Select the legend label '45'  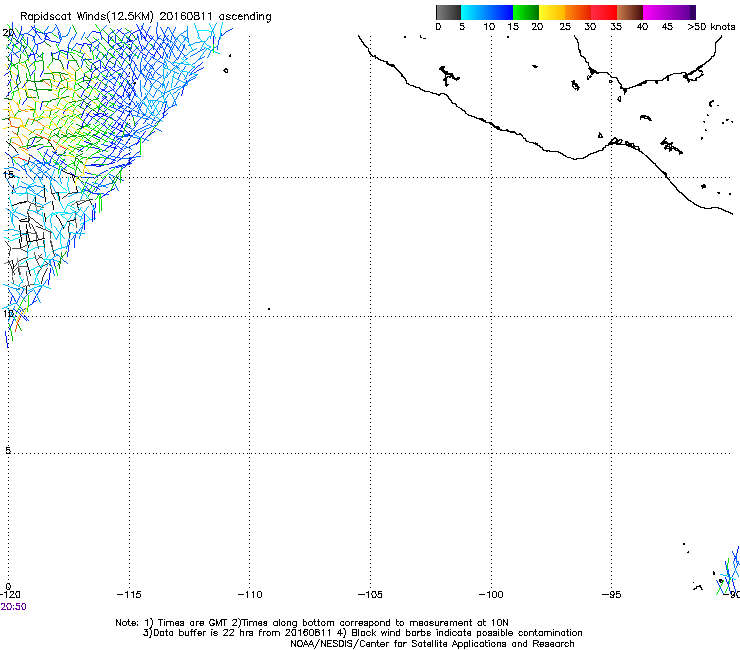[x=667, y=27]
